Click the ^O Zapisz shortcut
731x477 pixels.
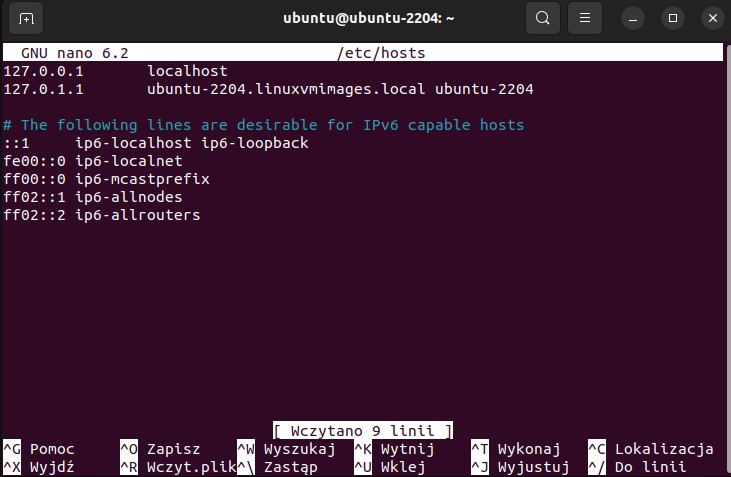coord(160,449)
